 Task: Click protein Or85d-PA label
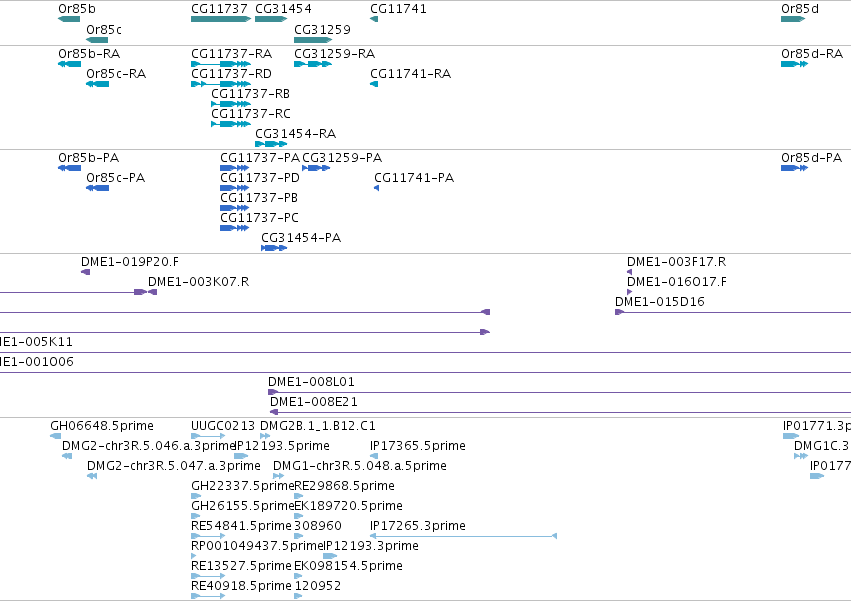[x=811, y=158]
